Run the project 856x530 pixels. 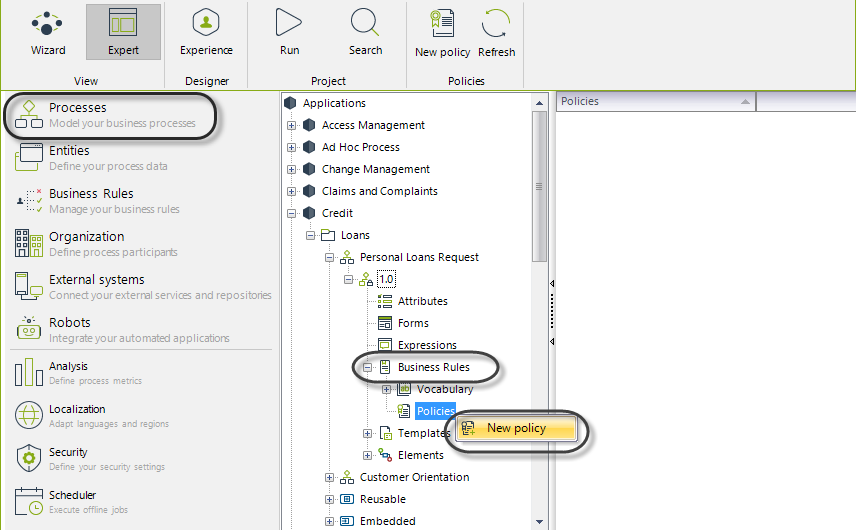tap(289, 33)
